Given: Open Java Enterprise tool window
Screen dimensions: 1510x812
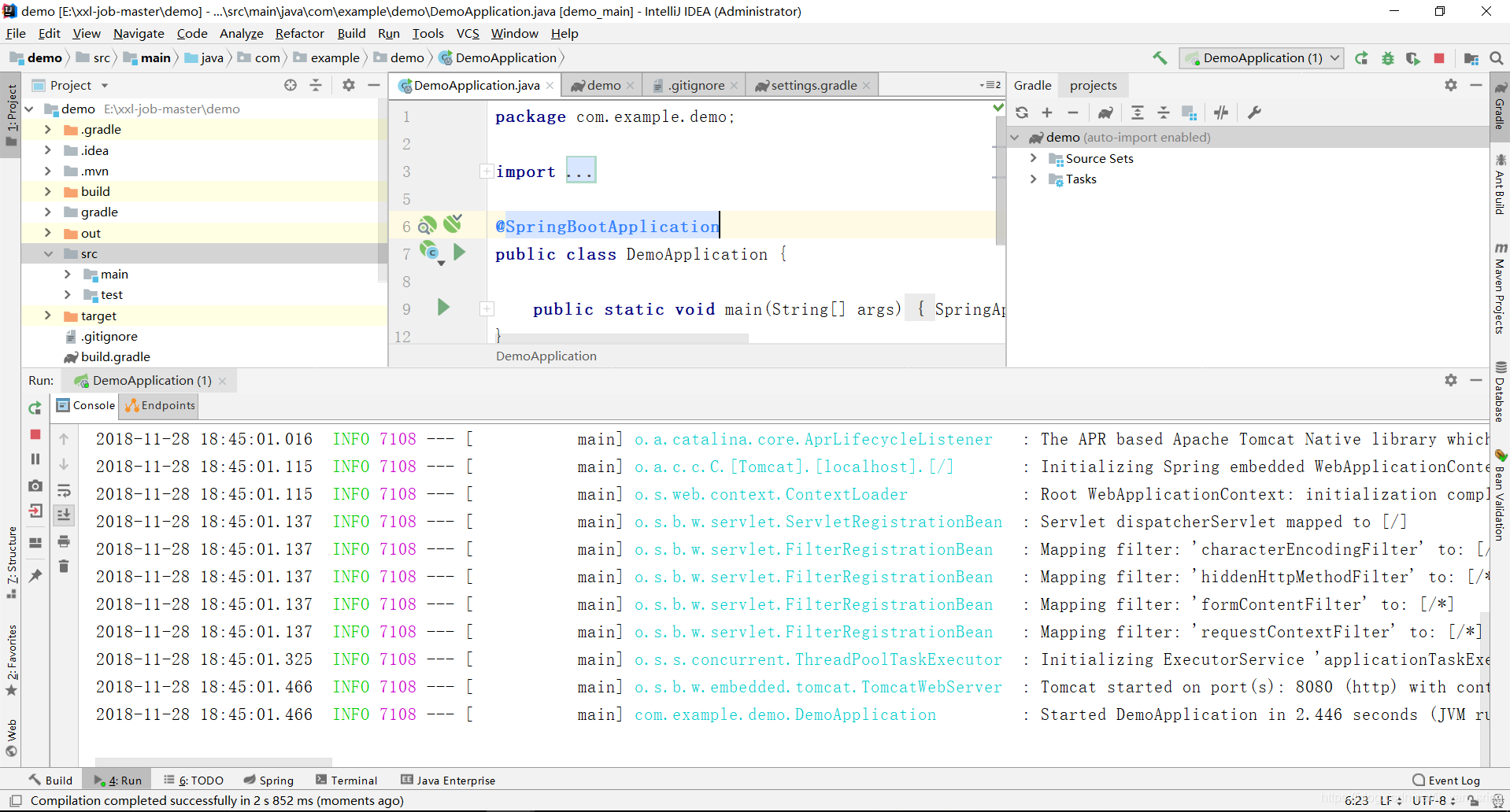Looking at the screenshot, I should (x=449, y=780).
